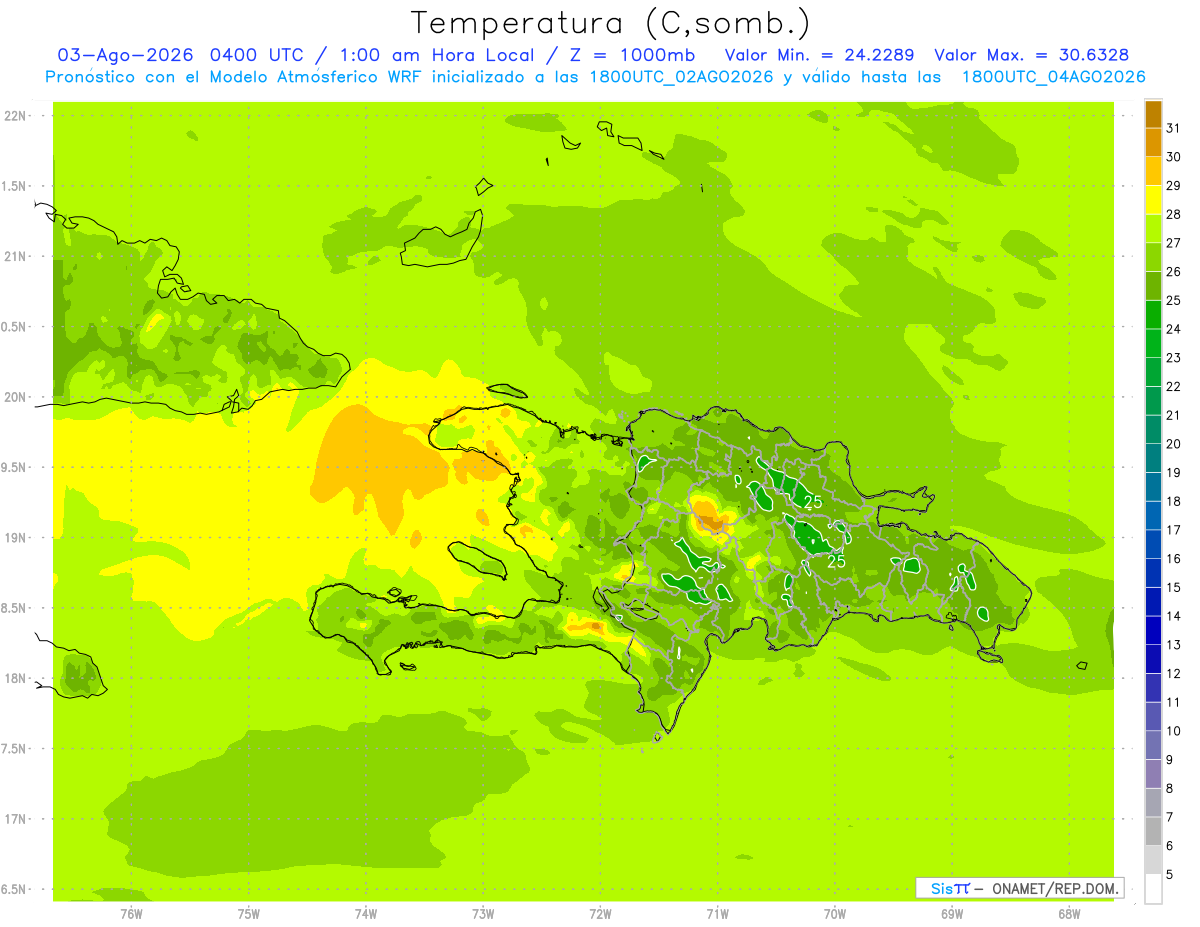Click the "Valor Min. = 24.2289" value
Viewport: 1200px width, 927px height.
click(820, 55)
